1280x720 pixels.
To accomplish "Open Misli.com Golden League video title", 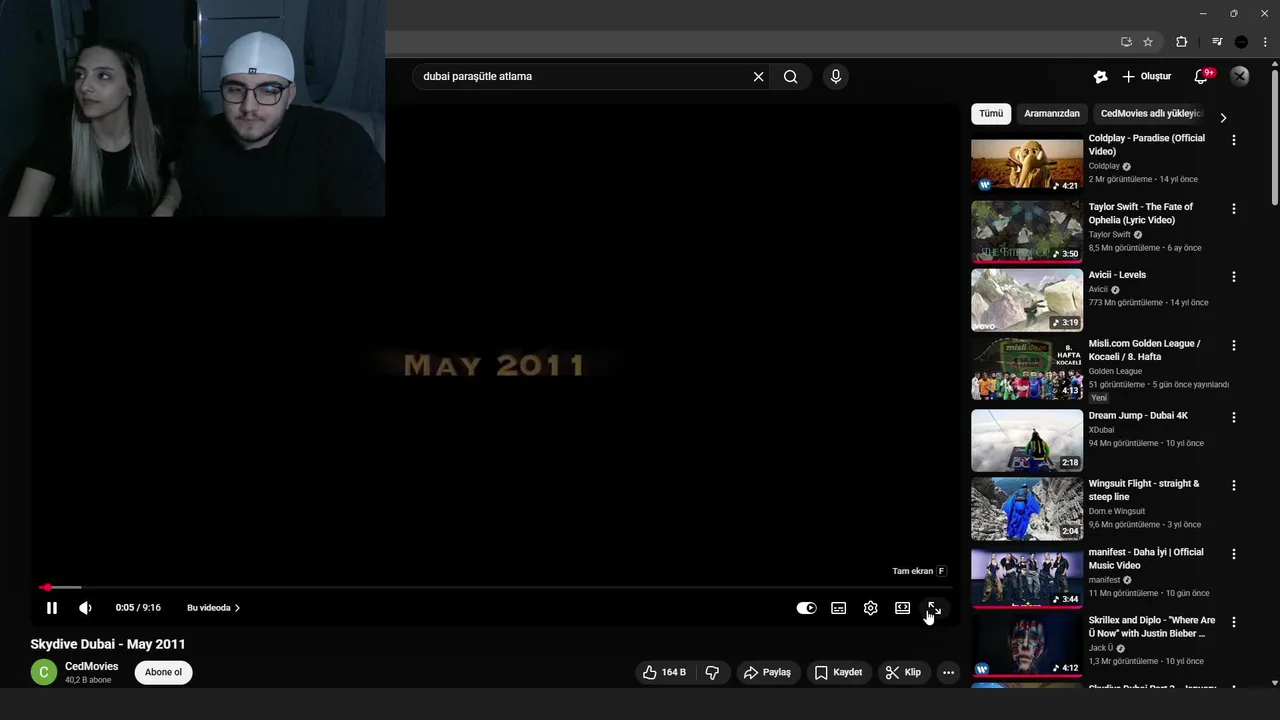I will [x=1144, y=350].
